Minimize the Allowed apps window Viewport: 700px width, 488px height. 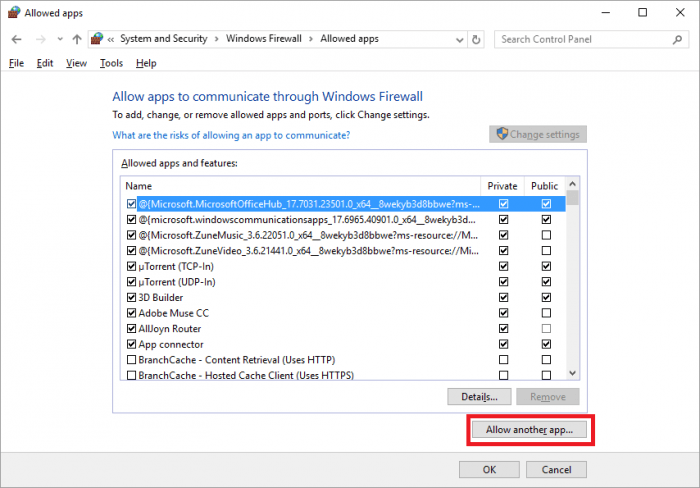(x=605, y=13)
